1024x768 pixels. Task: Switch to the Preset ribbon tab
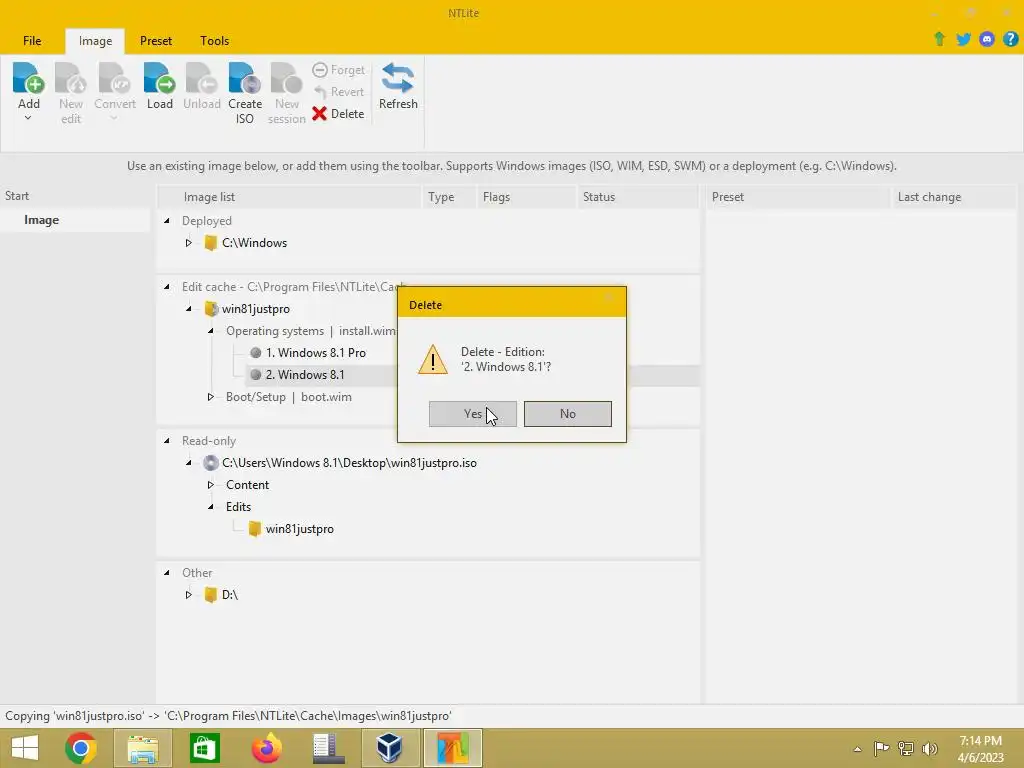coord(156,40)
